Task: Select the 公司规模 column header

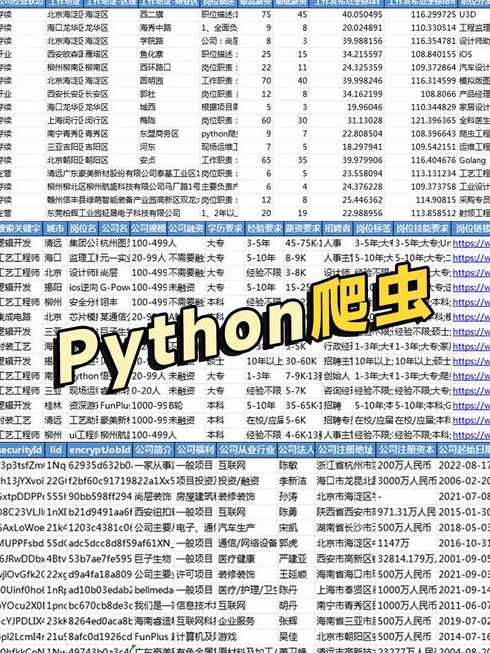Action: coord(148,228)
